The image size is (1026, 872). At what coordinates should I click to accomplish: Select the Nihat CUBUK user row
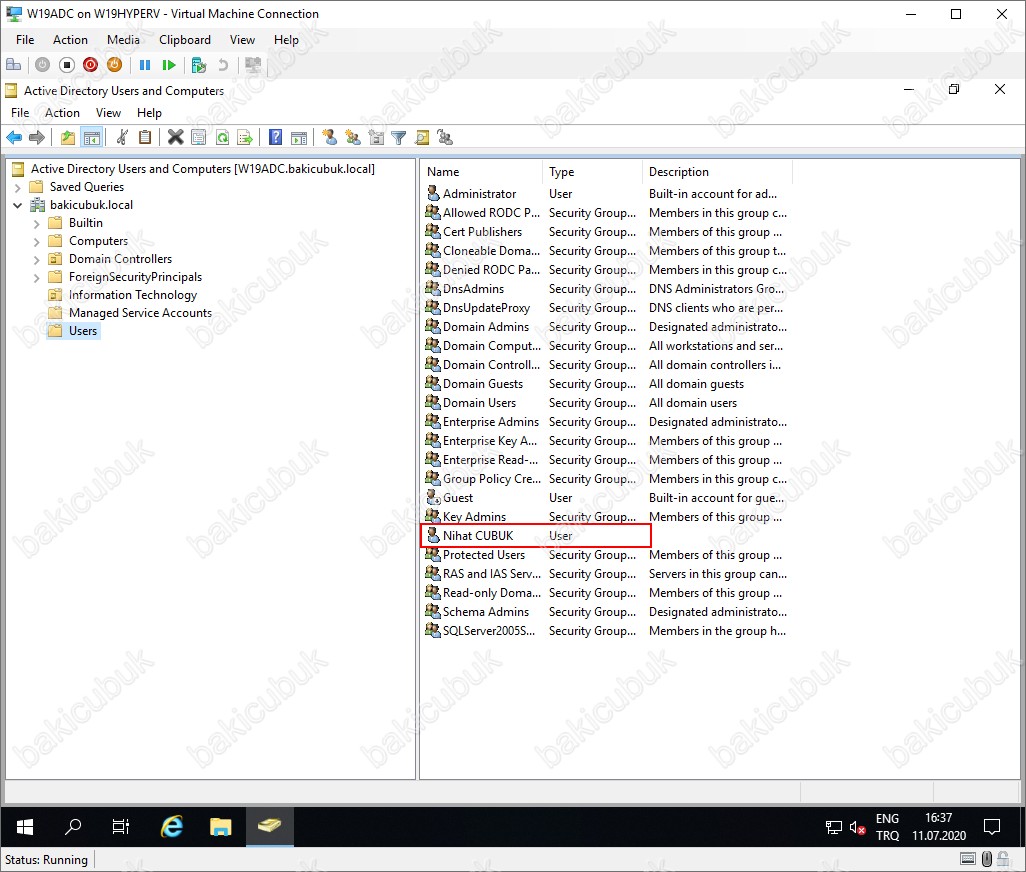(535, 536)
